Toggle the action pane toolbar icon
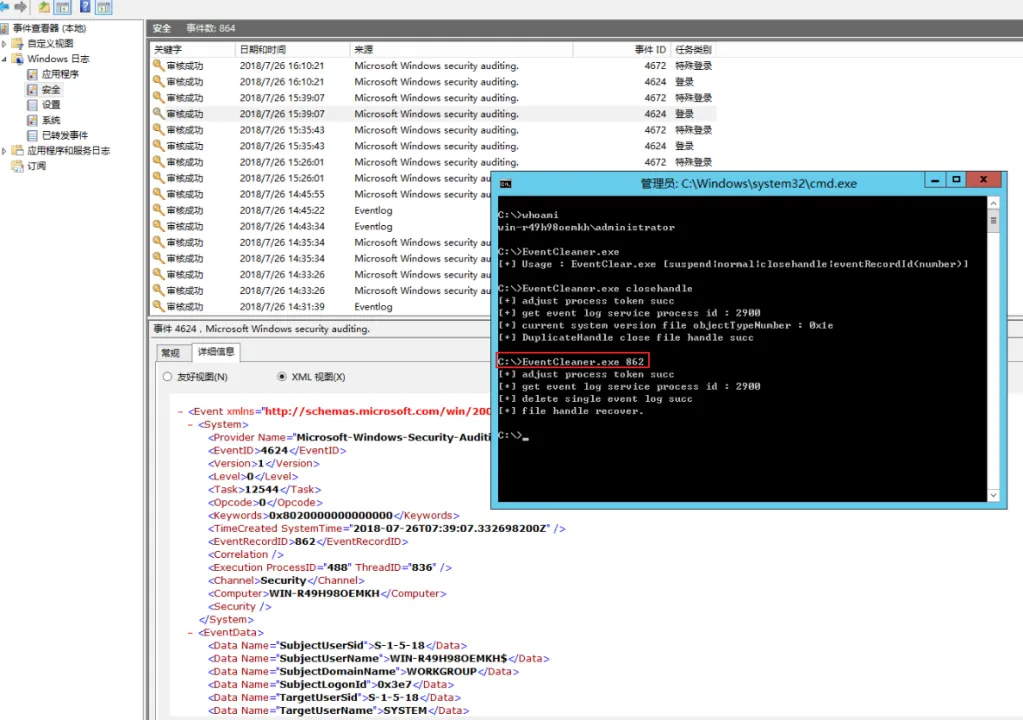1023x720 pixels. pos(104,7)
